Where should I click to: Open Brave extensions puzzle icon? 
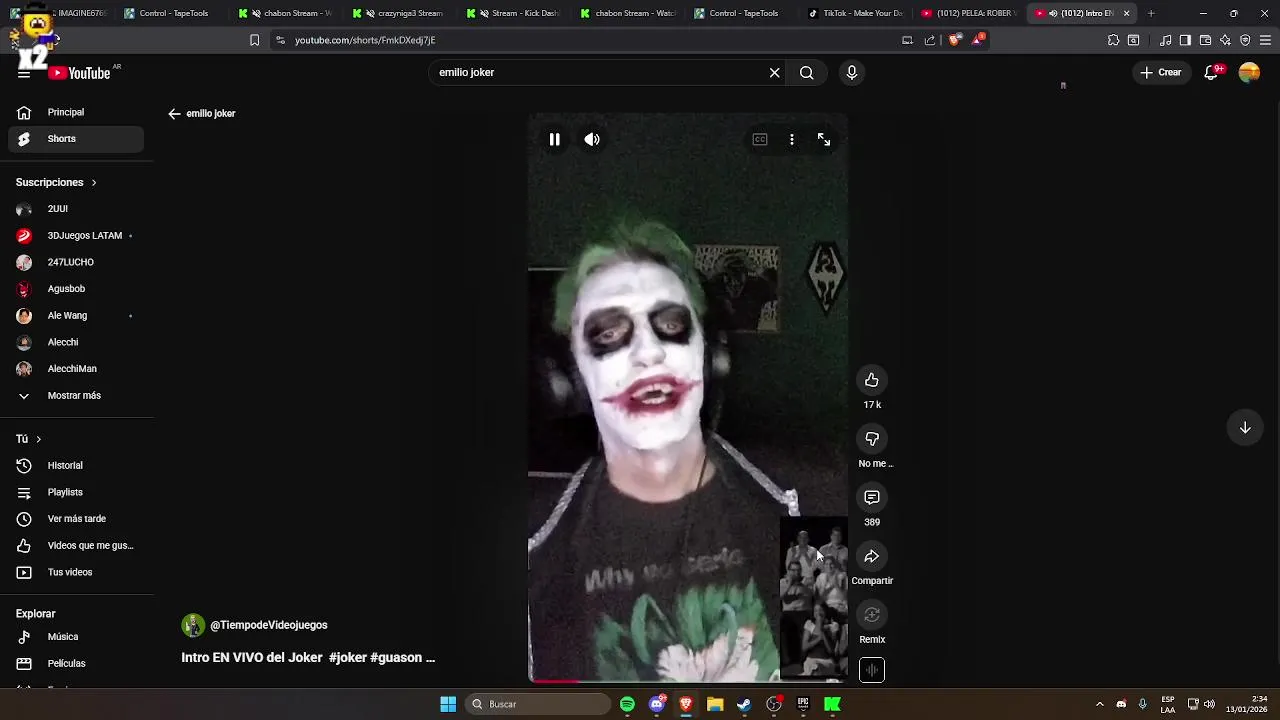(x=1114, y=40)
